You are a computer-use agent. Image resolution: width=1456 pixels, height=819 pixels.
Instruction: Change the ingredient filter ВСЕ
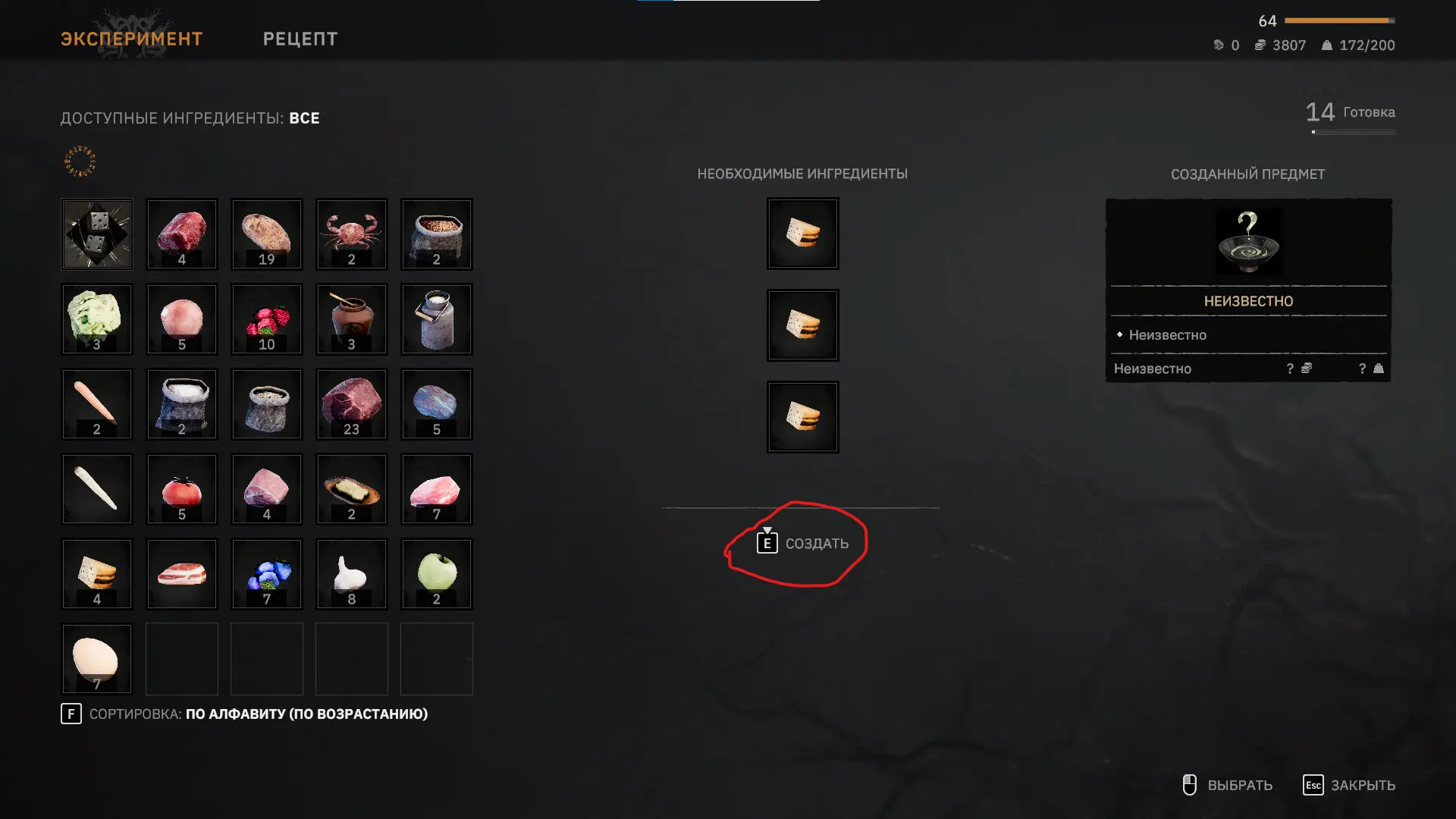[304, 118]
